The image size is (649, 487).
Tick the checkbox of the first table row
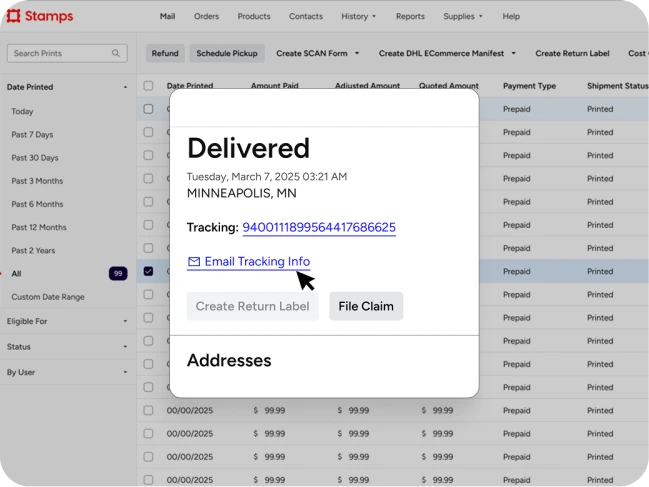pyautogui.click(x=148, y=109)
